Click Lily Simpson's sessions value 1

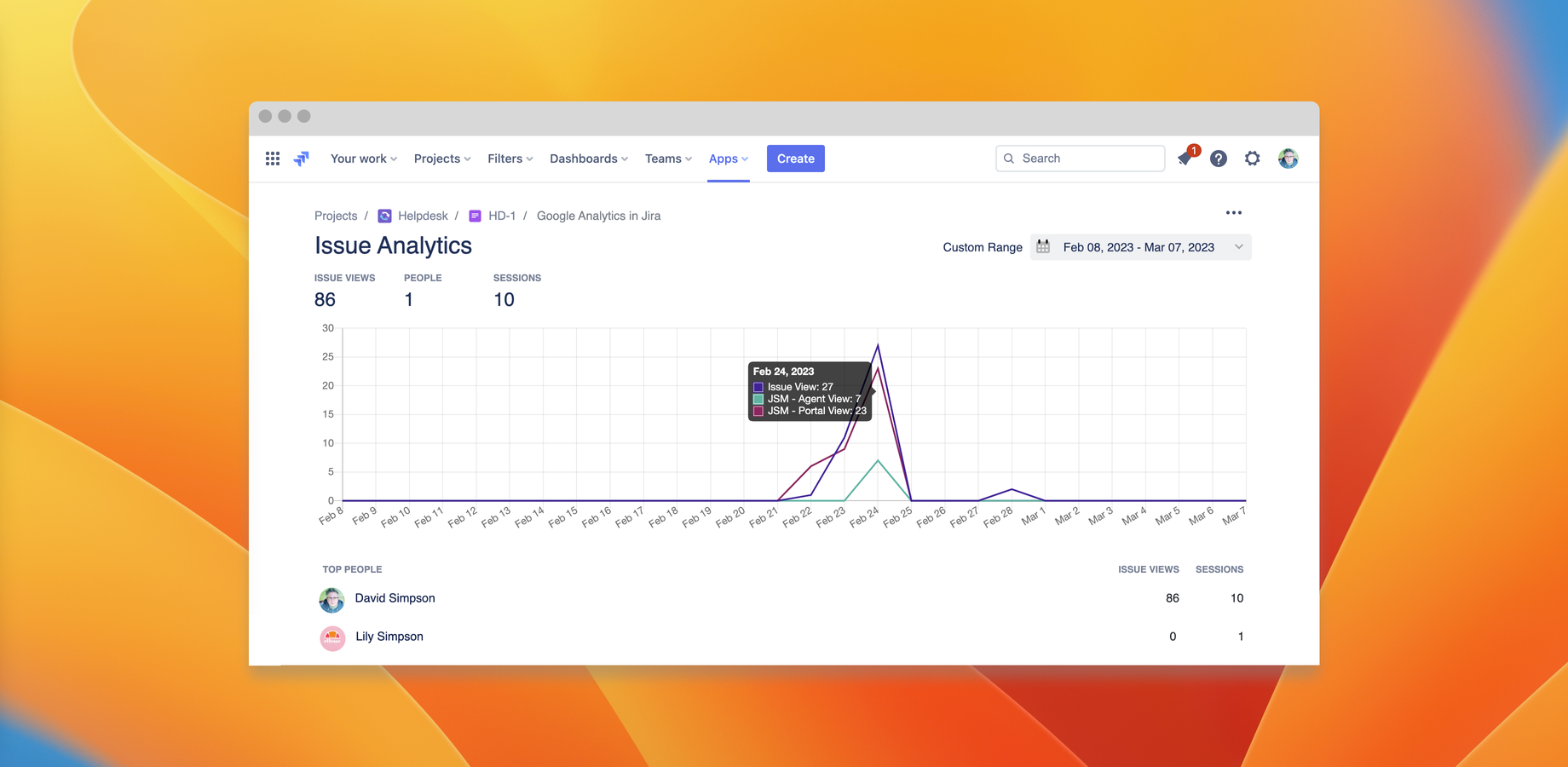pyautogui.click(x=1241, y=637)
